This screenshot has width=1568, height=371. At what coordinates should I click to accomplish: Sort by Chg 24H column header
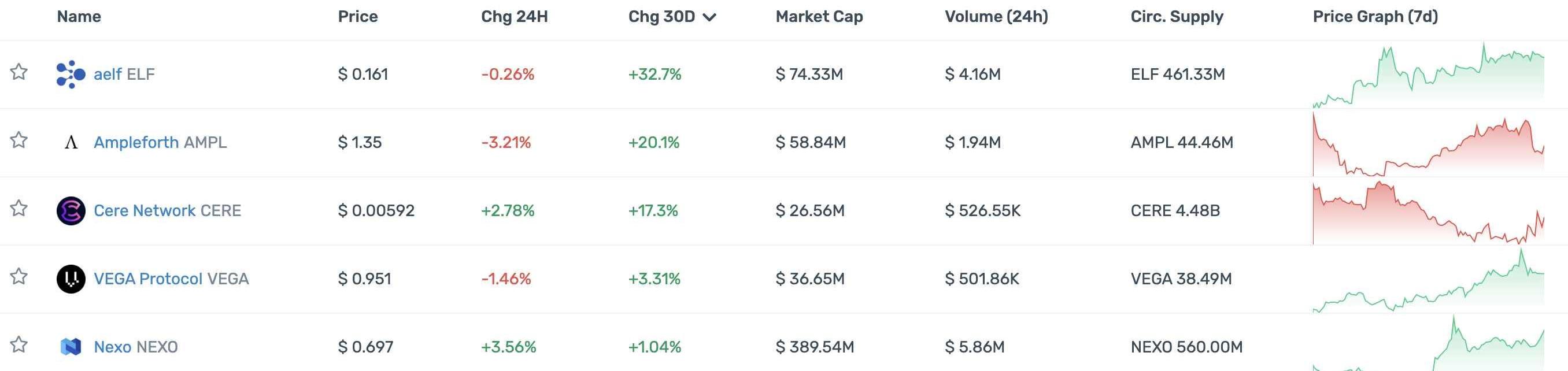pyautogui.click(x=514, y=16)
